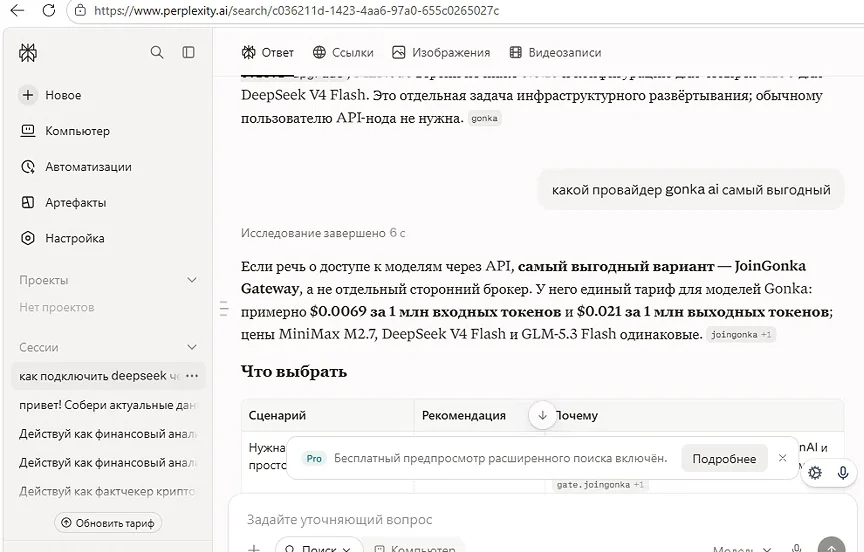
Task: Dismiss the Pro preview banner
Action: pos(782,458)
